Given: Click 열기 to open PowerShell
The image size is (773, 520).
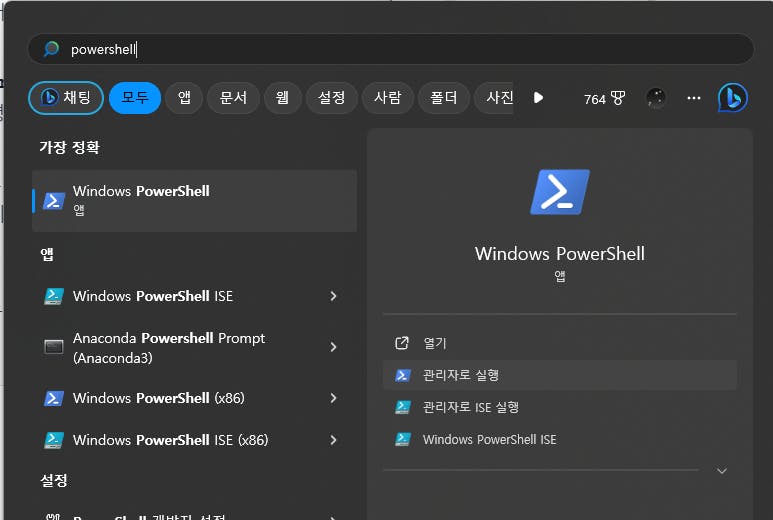Looking at the screenshot, I should click(560, 343).
